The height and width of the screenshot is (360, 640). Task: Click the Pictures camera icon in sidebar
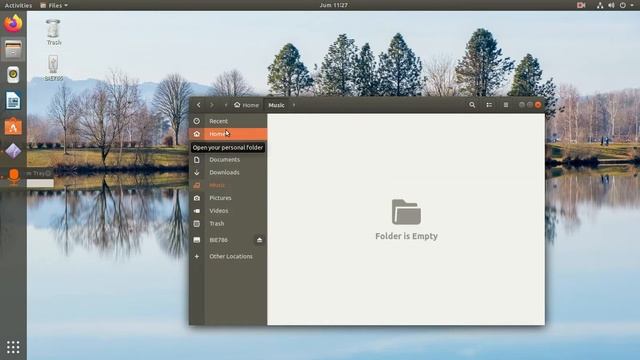[x=197, y=198]
